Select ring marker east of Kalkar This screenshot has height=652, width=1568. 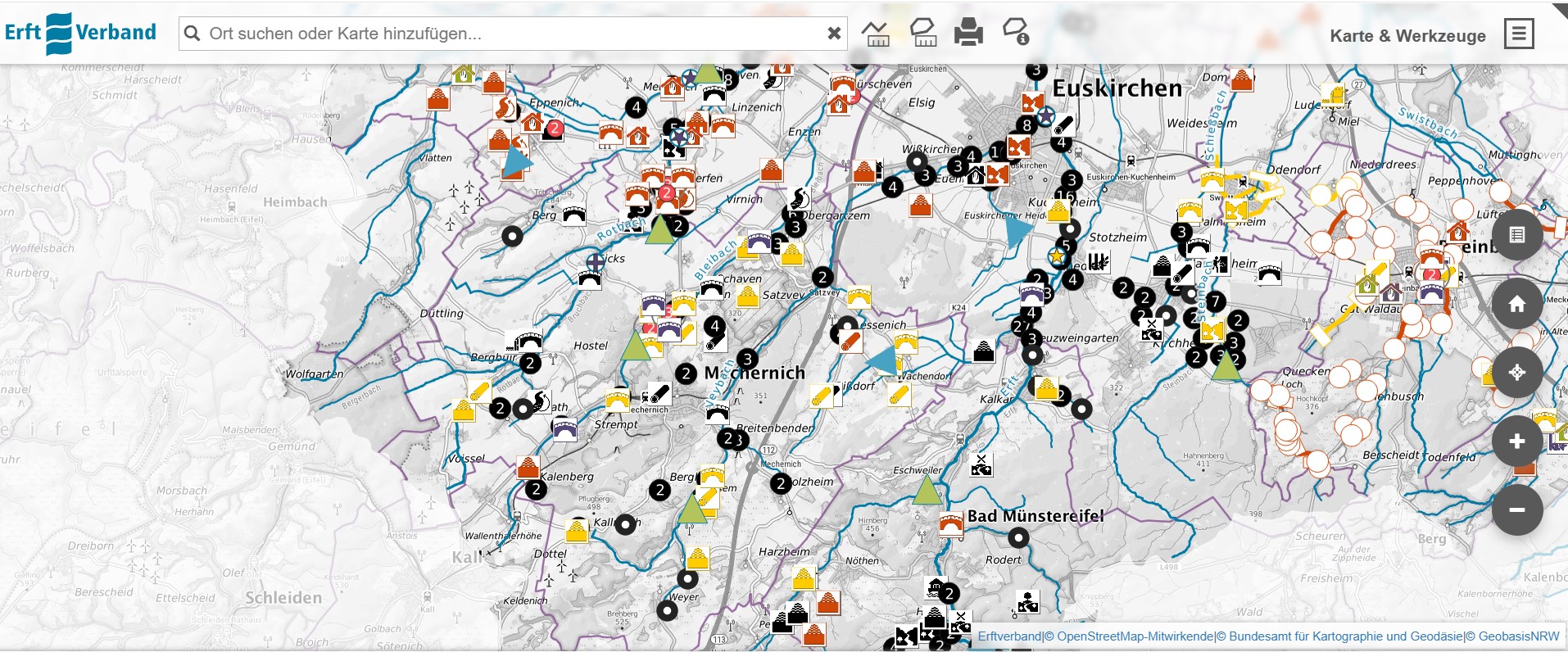tap(1082, 409)
